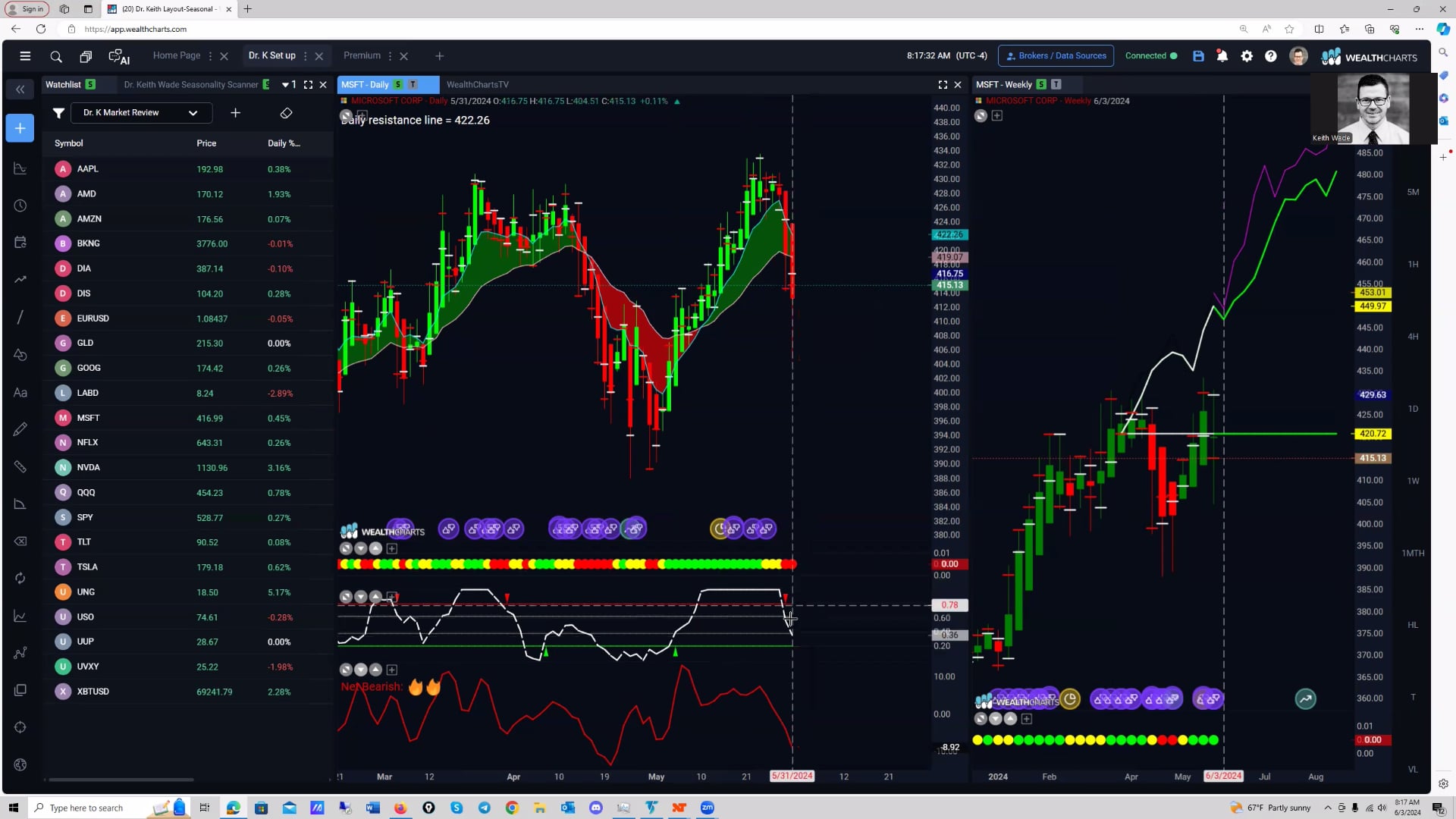
Task: Click the watchlist horizontal scrollbar
Action: coord(121,779)
